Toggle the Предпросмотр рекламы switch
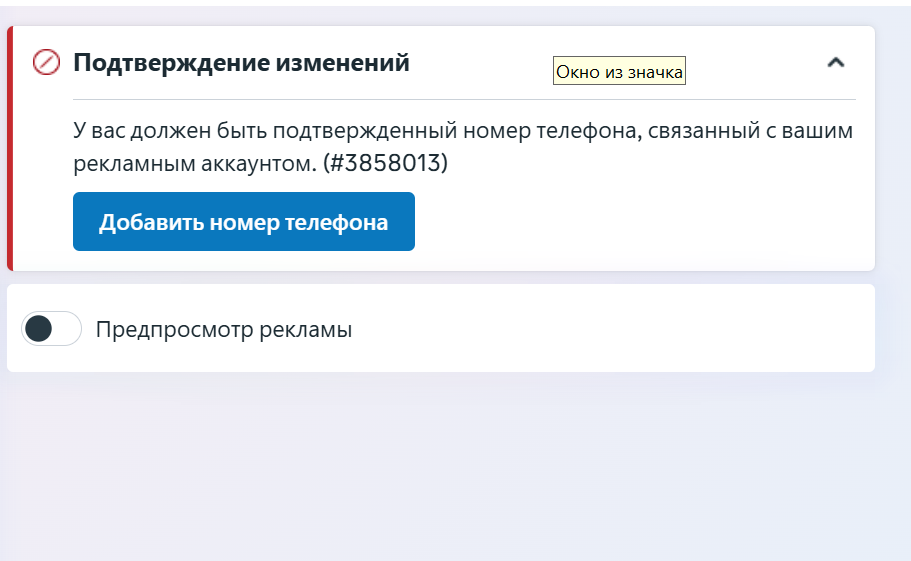This screenshot has width=911, height=561. 52,329
